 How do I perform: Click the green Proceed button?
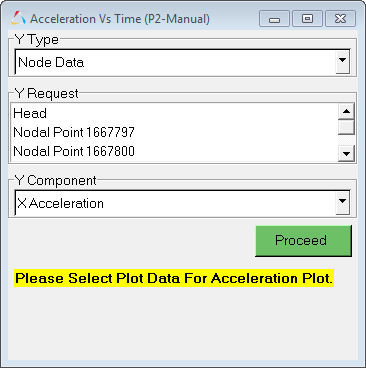[x=303, y=241]
